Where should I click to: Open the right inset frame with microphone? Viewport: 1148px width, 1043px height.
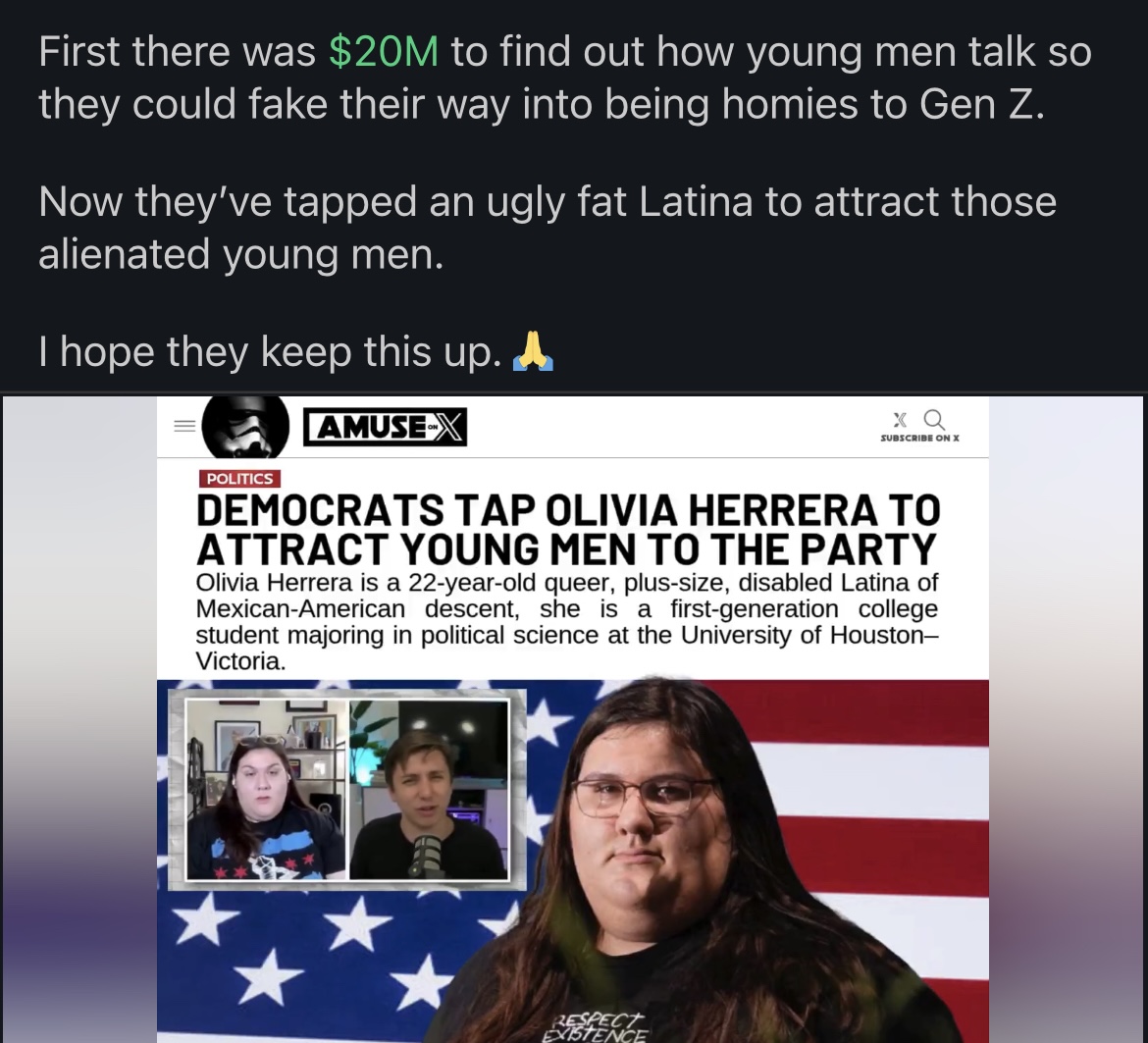429,789
